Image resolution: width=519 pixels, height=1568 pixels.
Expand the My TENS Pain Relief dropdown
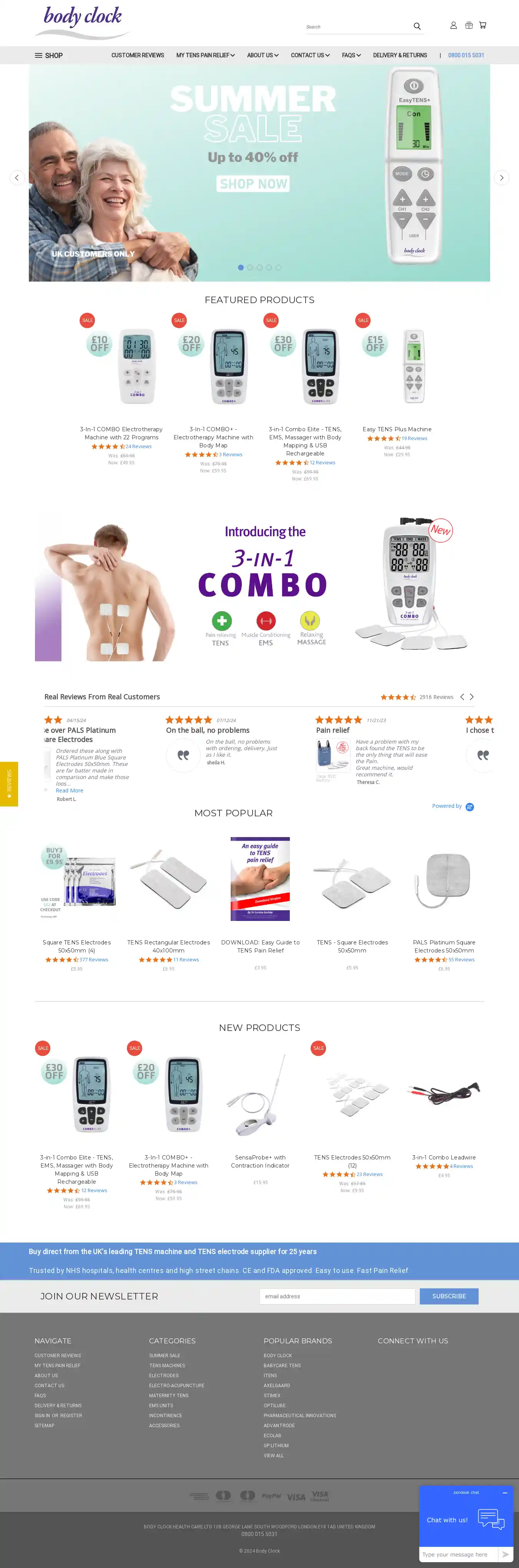point(205,55)
